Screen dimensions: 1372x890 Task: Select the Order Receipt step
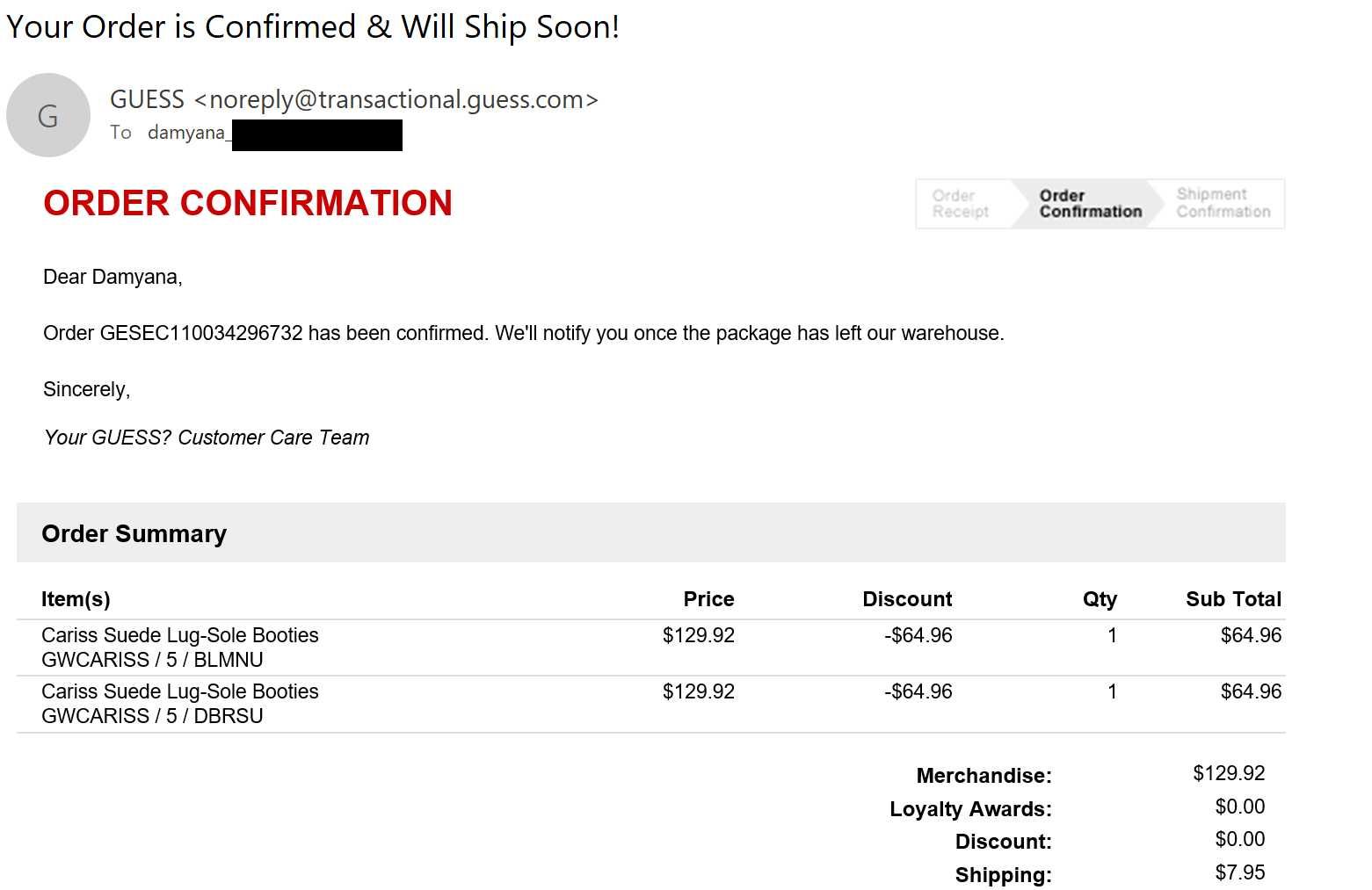[x=961, y=204]
